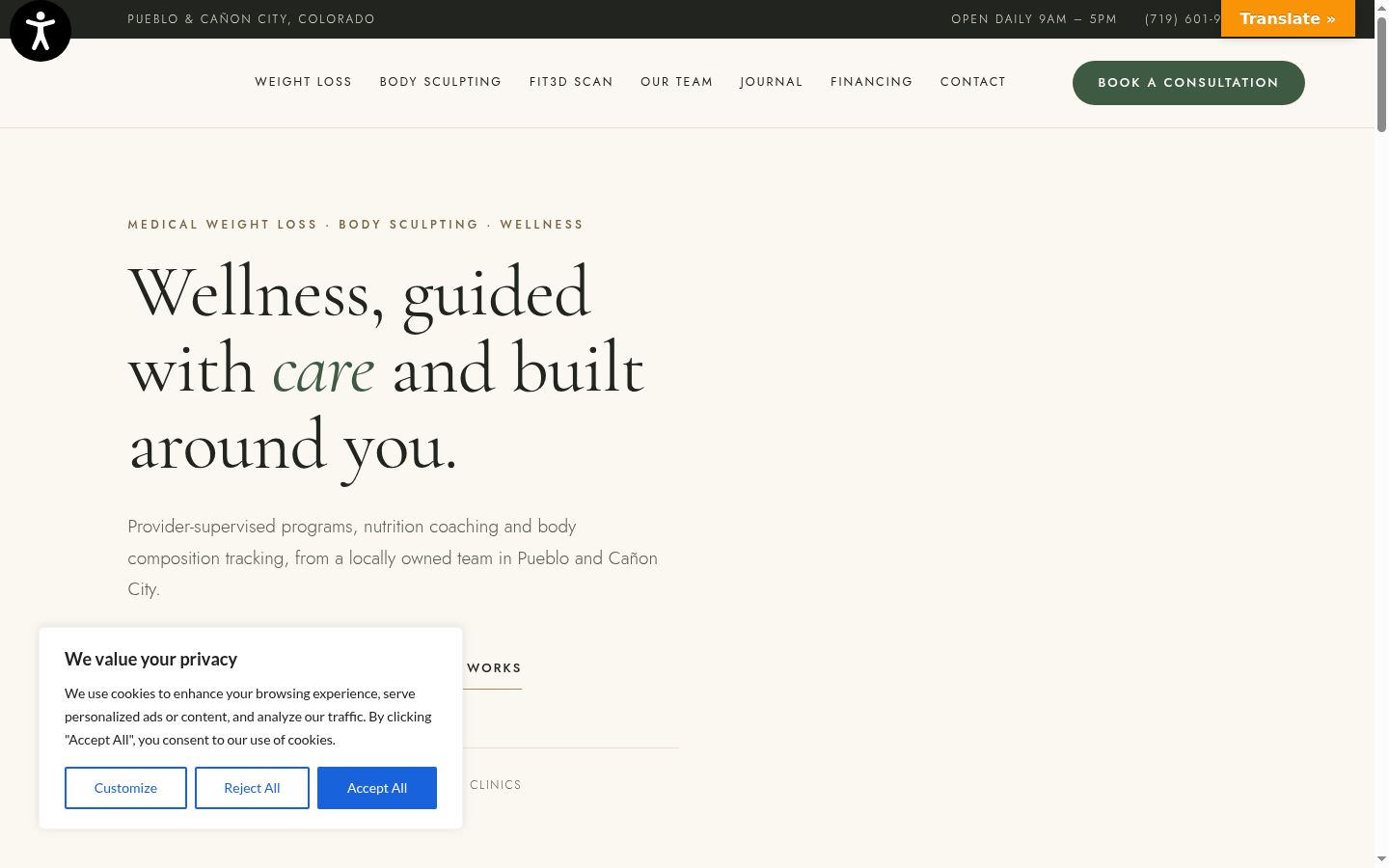Customize cookie preferences
The width and height of the screenshot is (1389, 868).
(x=125, y=788)
